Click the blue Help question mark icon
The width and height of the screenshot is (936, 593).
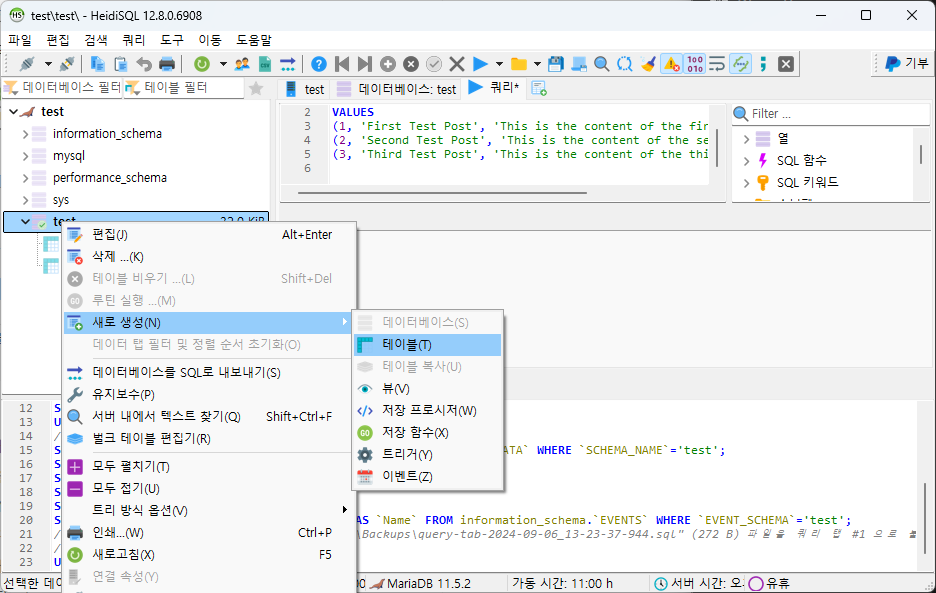pyautogui.click(x=319, y=64)
